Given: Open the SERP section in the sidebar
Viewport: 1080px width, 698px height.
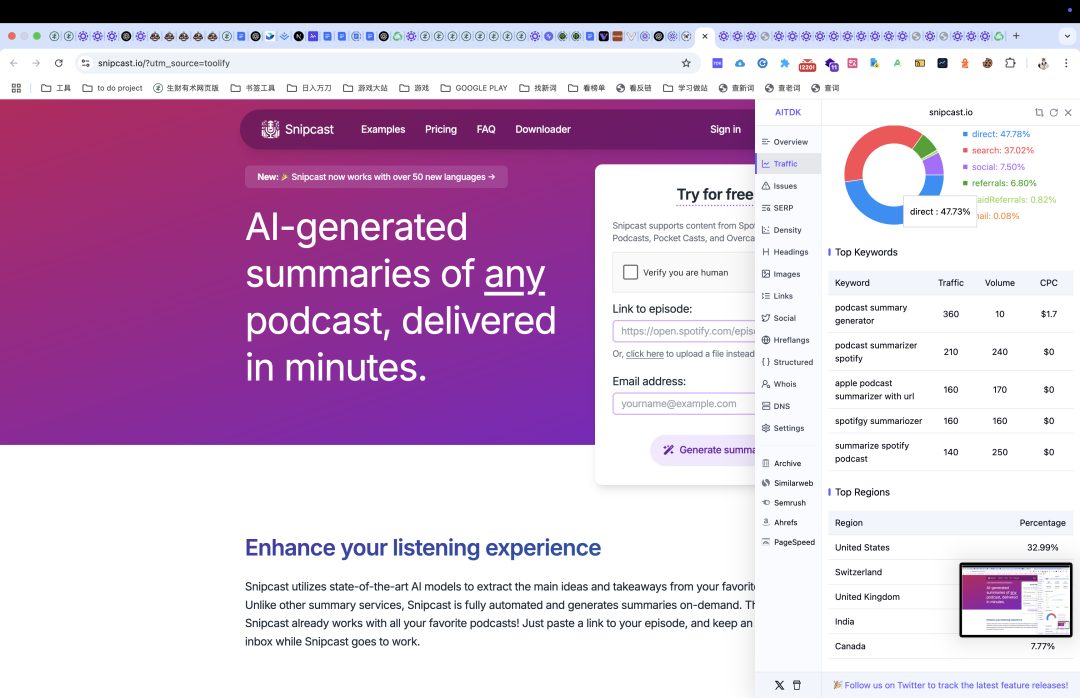Looking at the screenshot, I should 778,208.
